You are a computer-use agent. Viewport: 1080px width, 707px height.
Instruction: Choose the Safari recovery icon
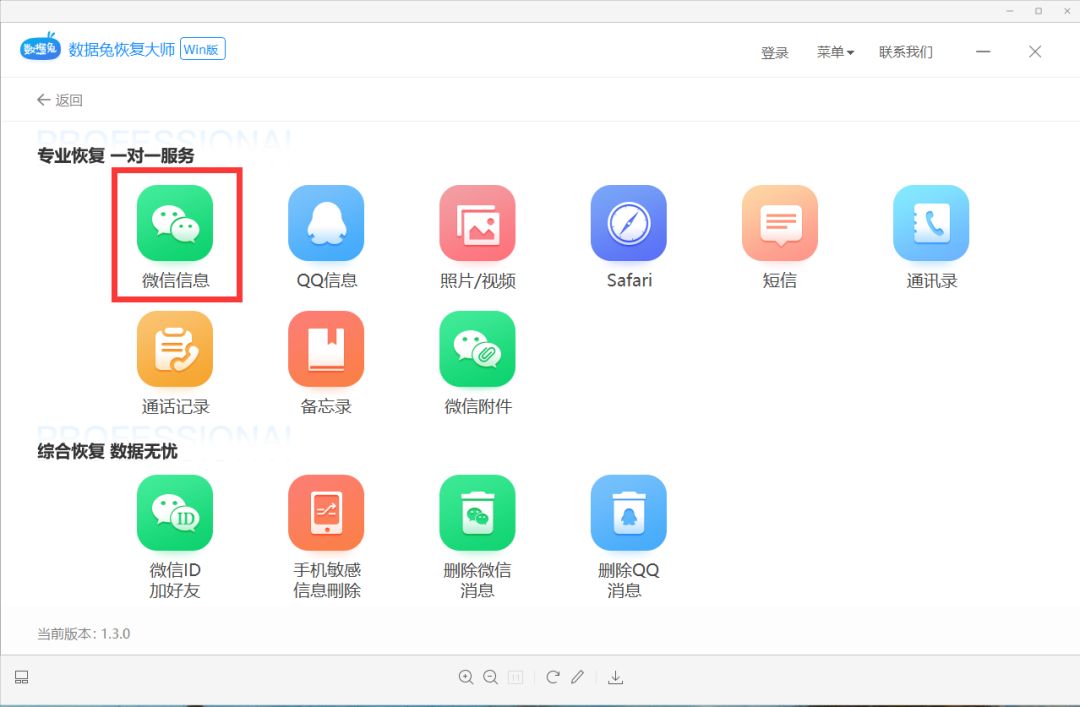coord(628,223)
